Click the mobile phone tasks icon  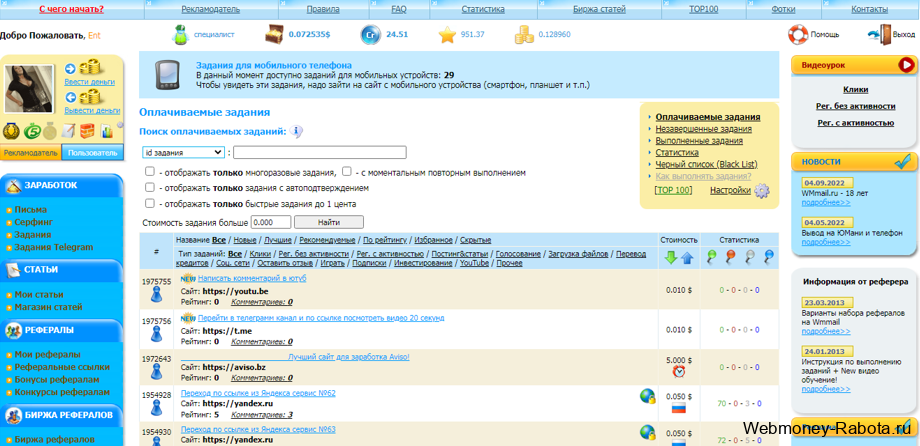[x=165, y=75]
